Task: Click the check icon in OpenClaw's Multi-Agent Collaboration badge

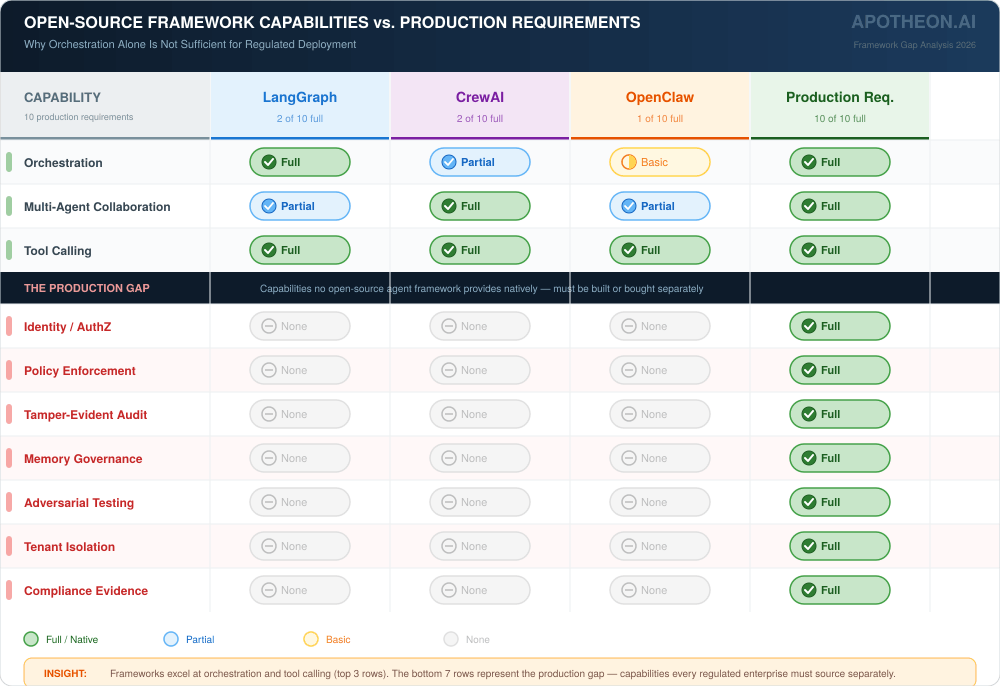Action: point(629,206)
